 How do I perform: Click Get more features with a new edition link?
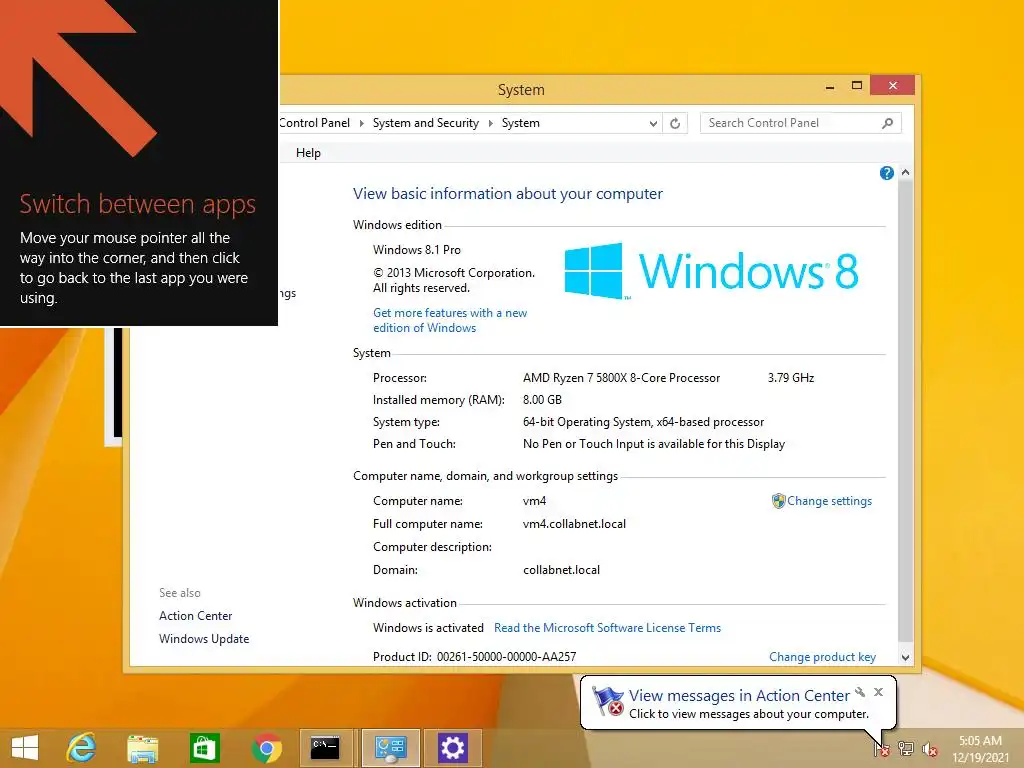pos(450,320)
